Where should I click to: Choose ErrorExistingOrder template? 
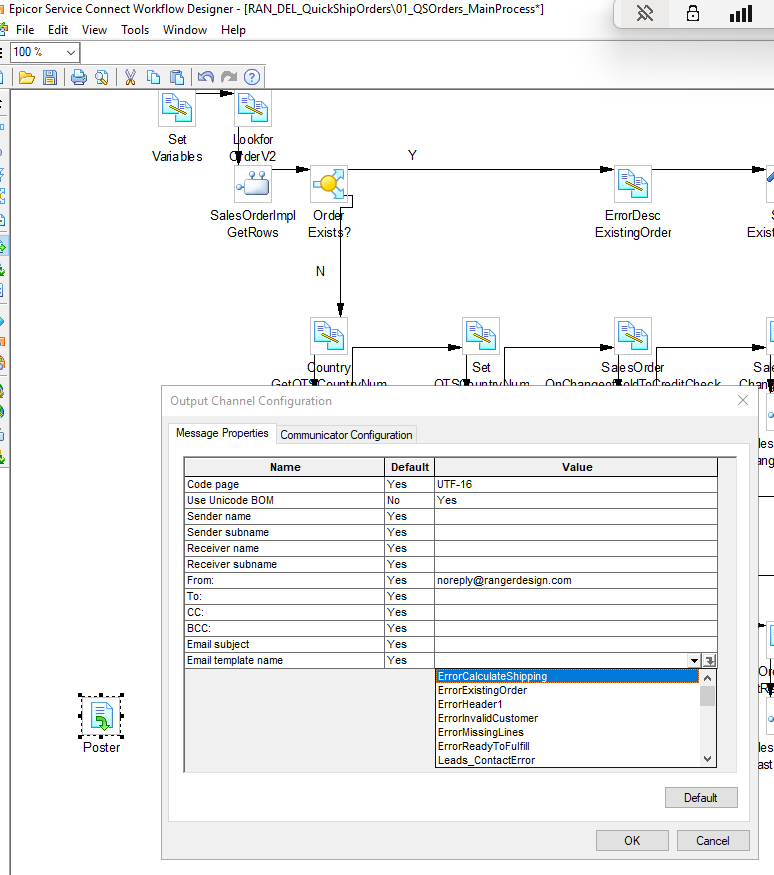(567, 690)
